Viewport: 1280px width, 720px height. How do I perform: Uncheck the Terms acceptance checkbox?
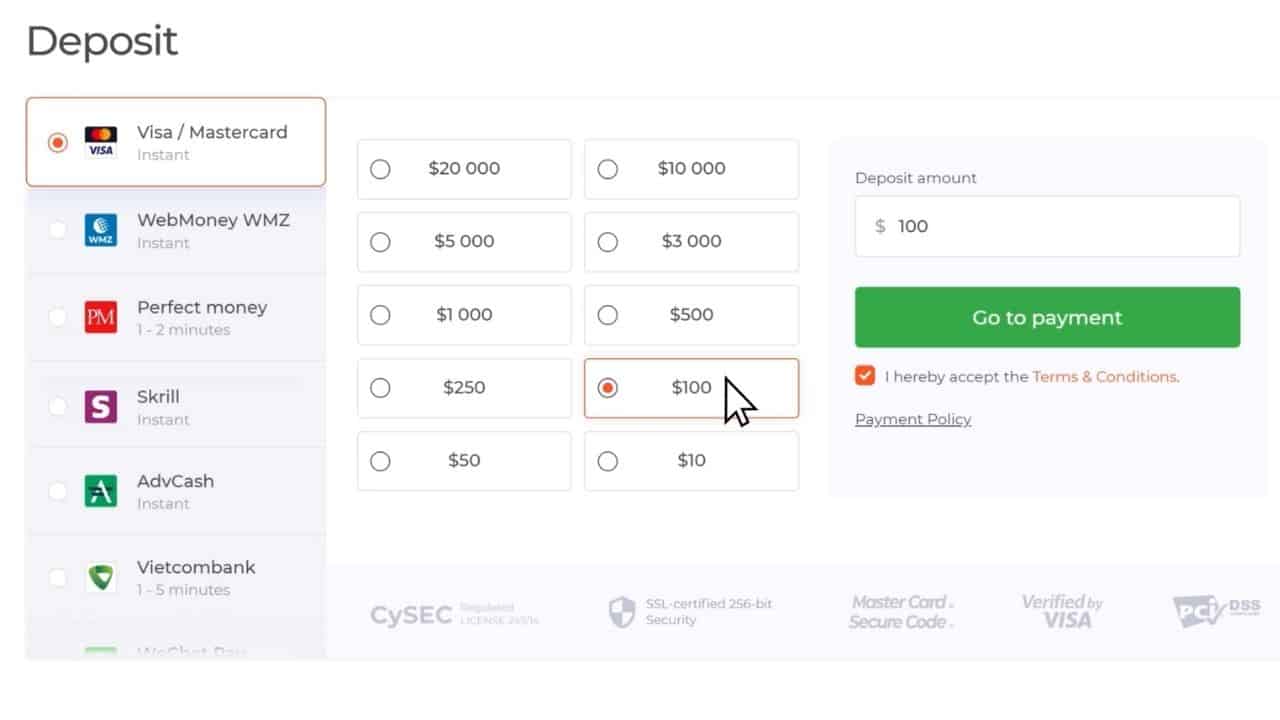864,376
